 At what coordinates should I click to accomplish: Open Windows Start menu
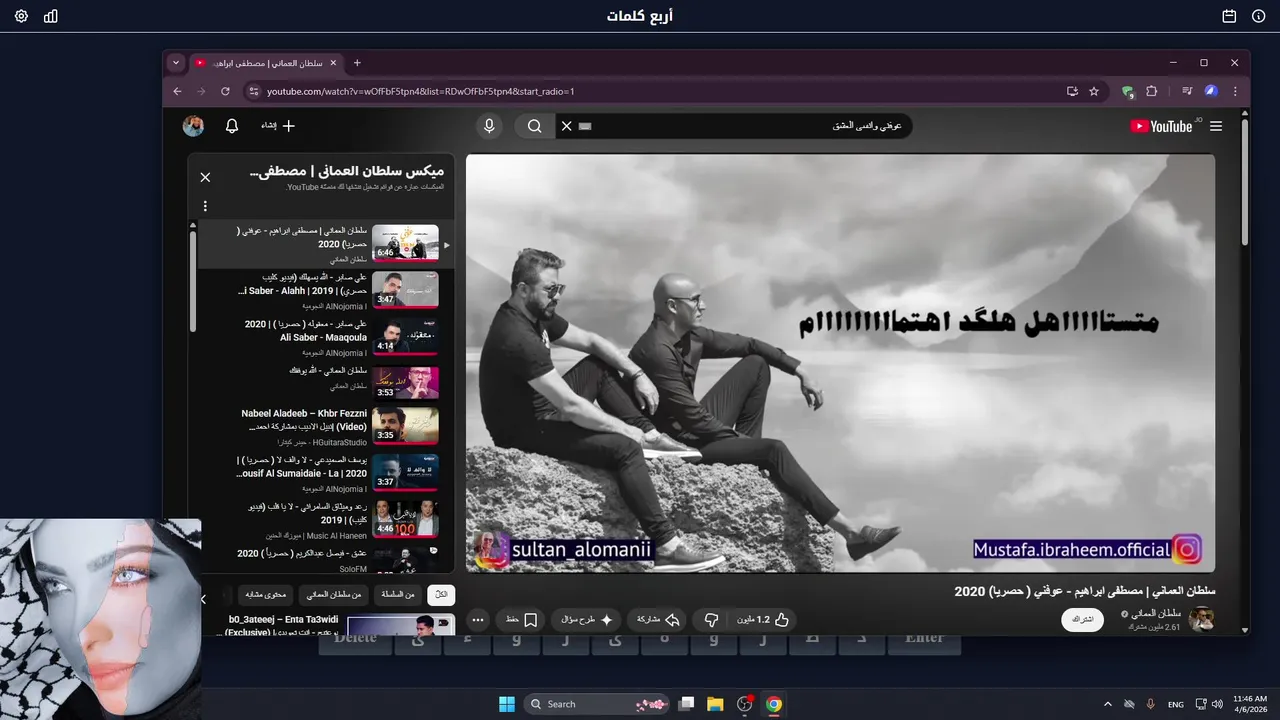coord(507,704)
